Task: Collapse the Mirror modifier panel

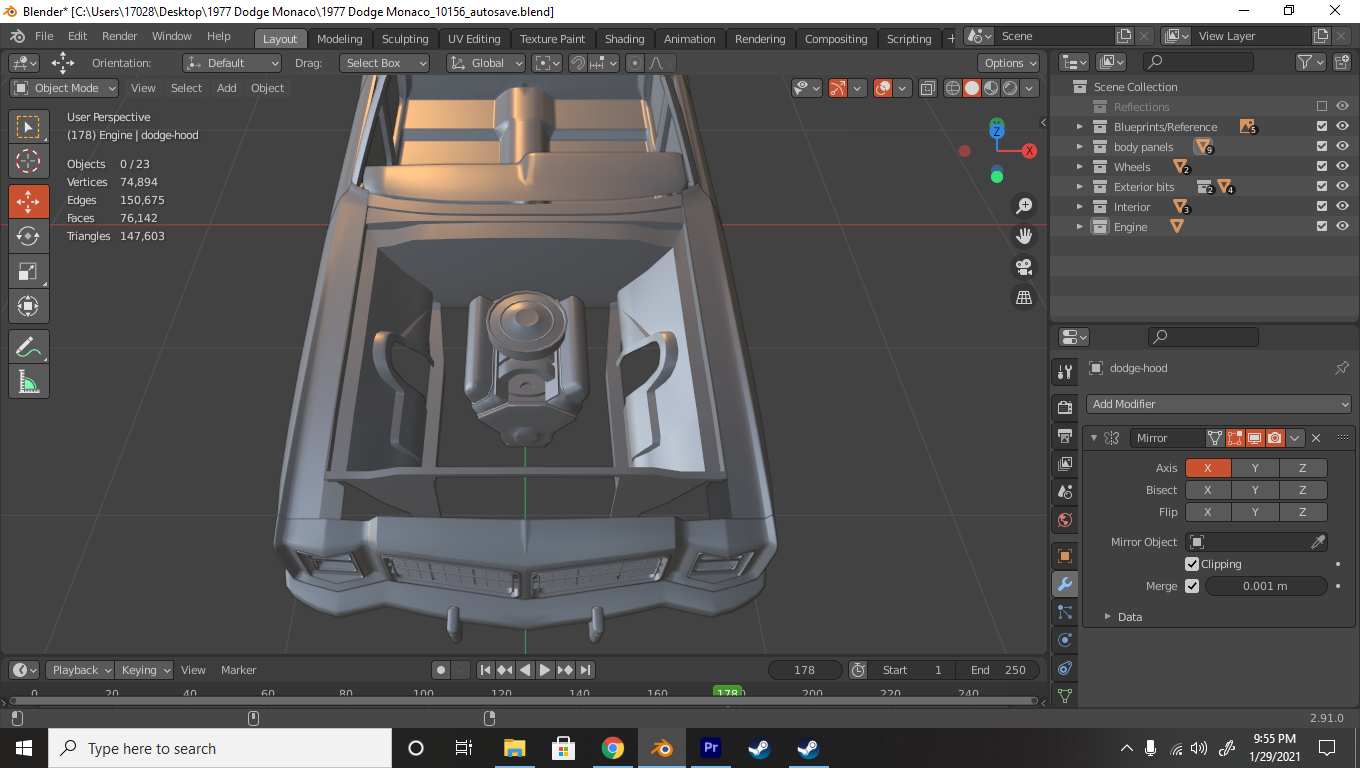Action: coord(1094,438)
